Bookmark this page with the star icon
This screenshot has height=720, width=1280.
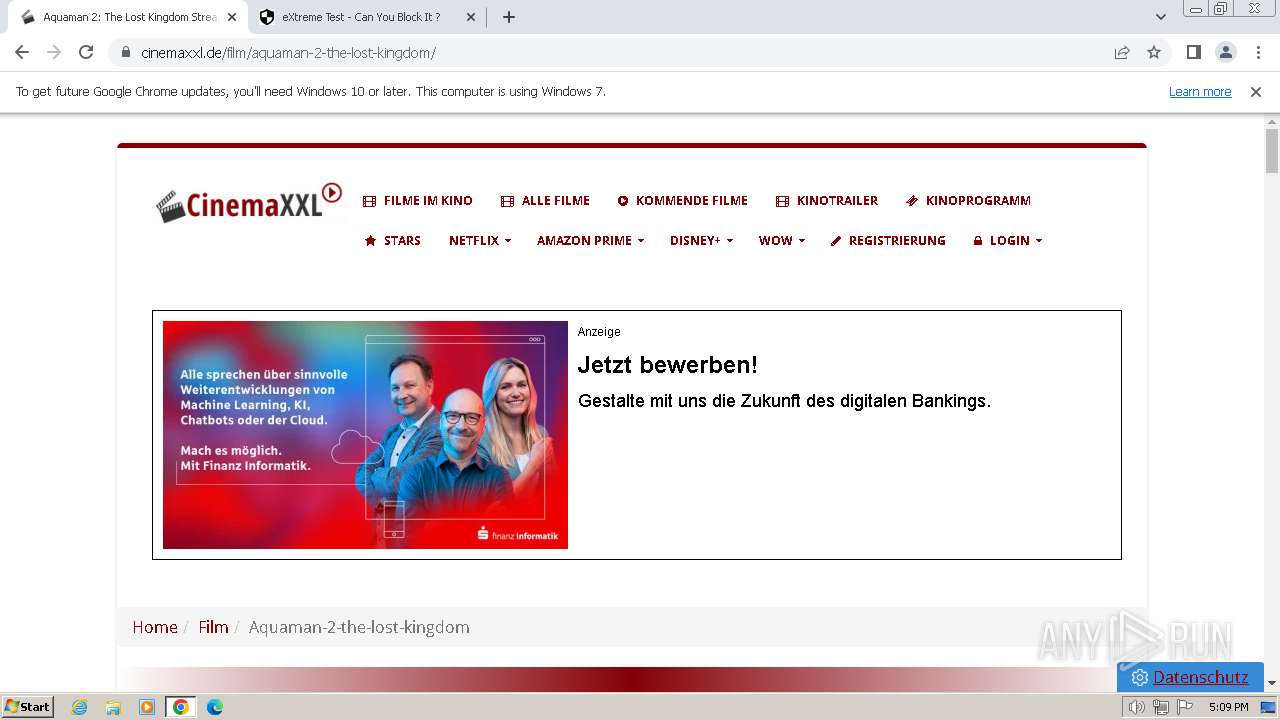(x=1154, y=52)
